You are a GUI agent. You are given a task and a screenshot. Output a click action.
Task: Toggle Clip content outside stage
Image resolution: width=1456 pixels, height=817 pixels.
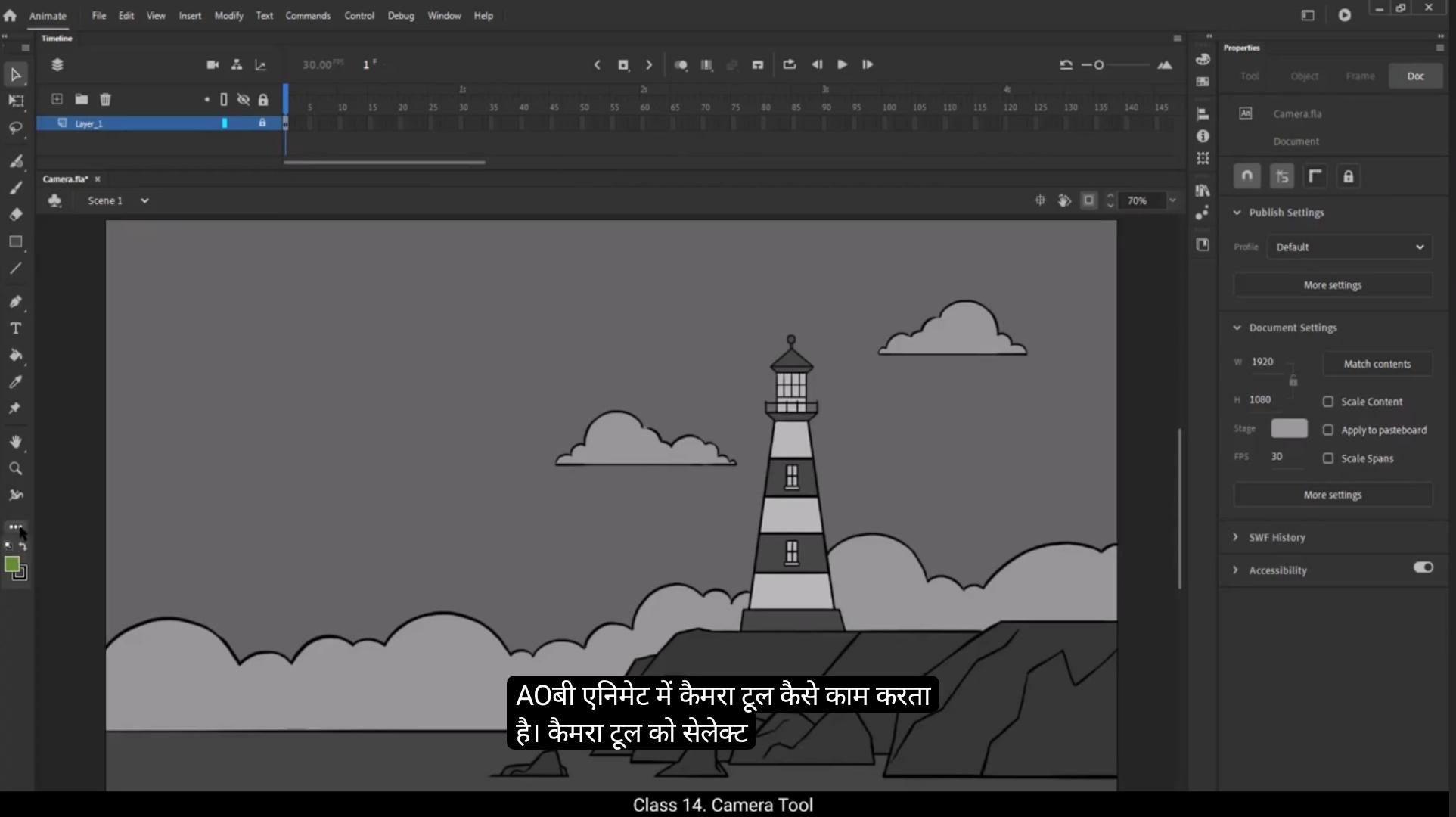point(1089,200)
